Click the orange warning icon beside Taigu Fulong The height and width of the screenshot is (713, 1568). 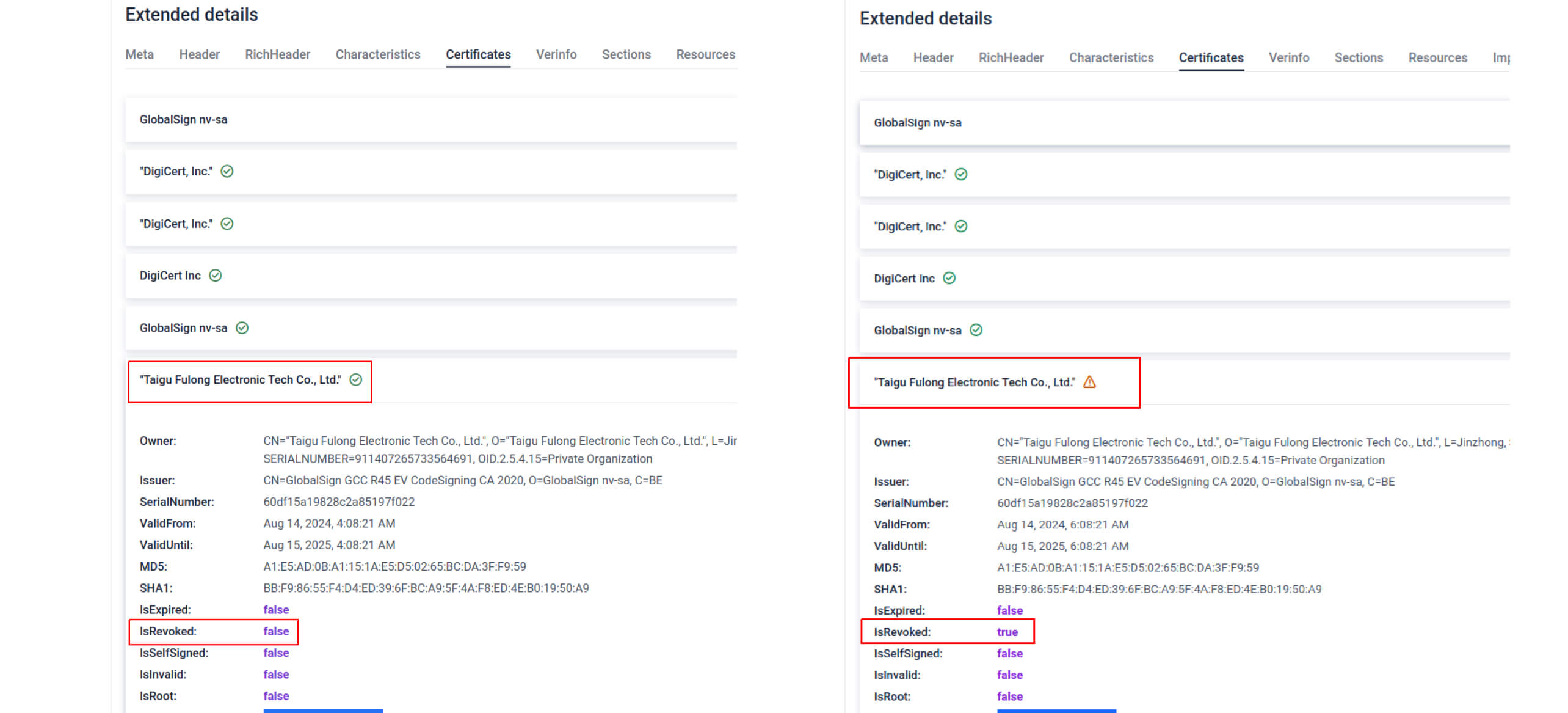1089,382
